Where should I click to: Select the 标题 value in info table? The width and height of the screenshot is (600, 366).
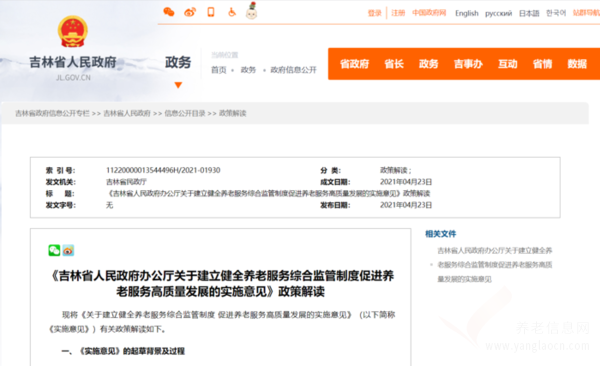pyautogui.click(x=268, y=193)
